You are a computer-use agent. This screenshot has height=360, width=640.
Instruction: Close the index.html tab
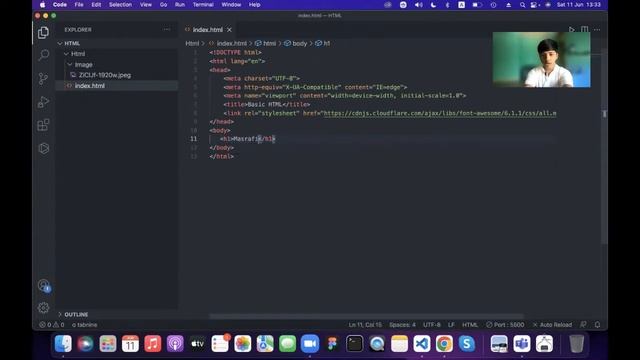229,30
